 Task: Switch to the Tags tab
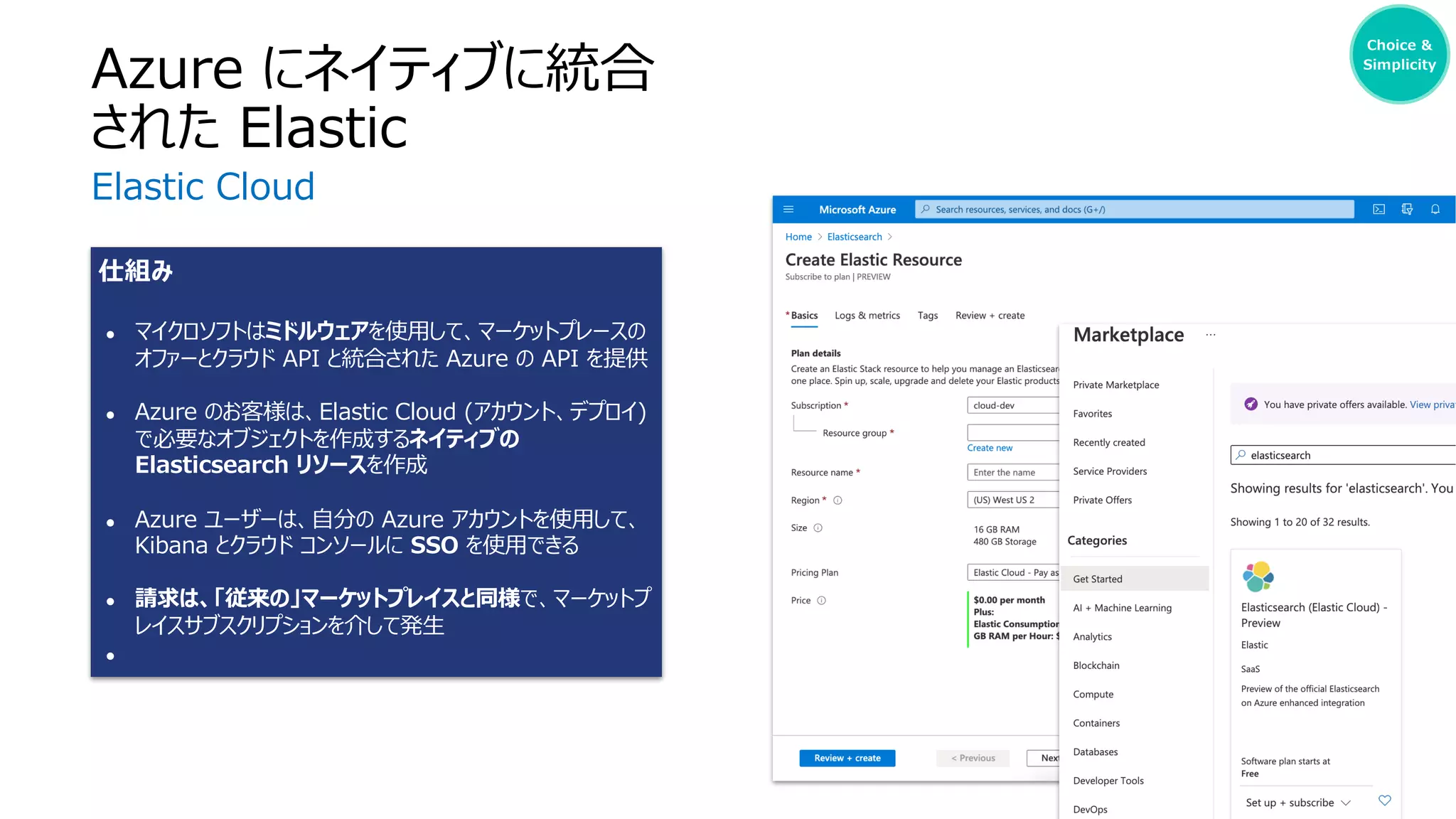point(928,315)
